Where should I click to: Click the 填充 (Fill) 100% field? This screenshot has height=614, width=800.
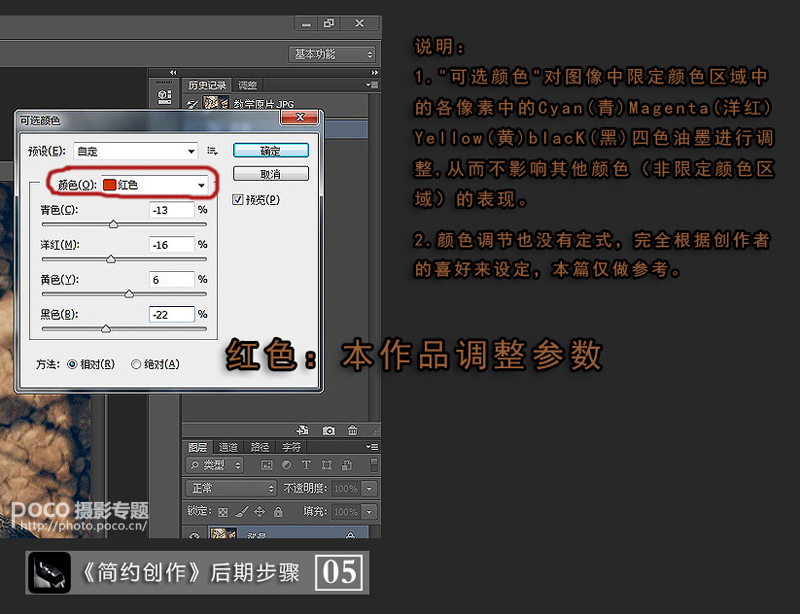(346, 511)
